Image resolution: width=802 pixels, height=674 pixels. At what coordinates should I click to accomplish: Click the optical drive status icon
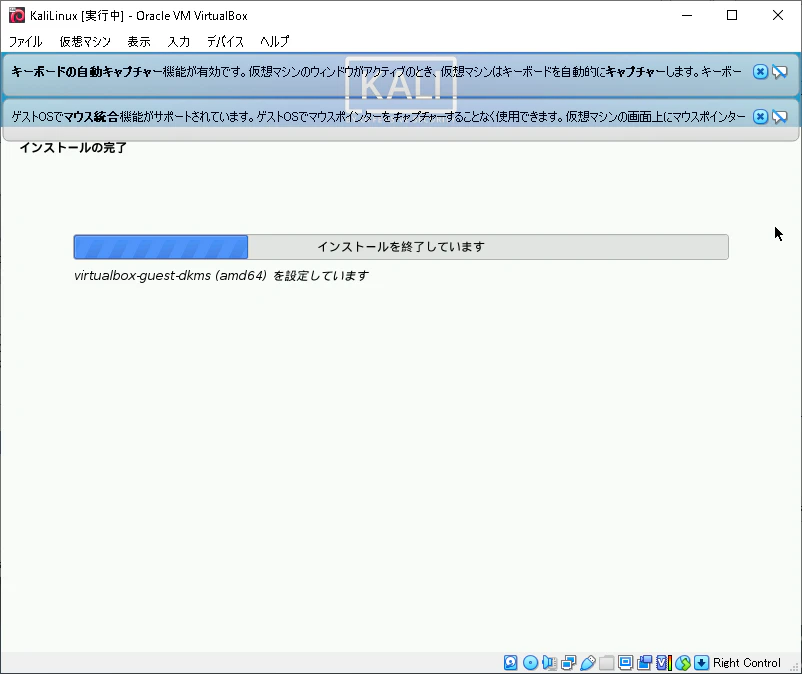[530, 663]
